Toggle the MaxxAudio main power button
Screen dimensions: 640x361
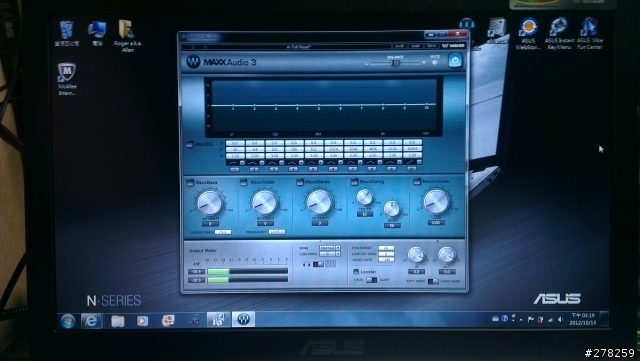pos(455,61)
